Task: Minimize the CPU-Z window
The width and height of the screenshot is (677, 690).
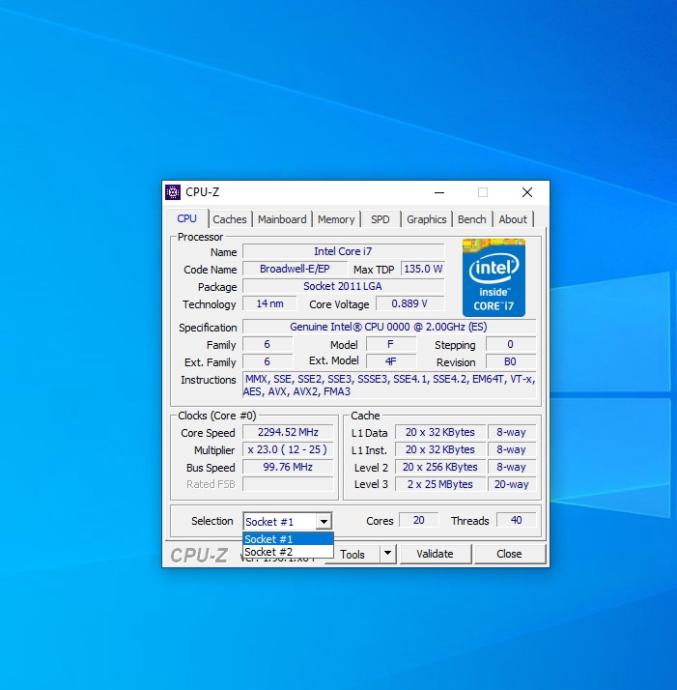Action: coord(439,192)
